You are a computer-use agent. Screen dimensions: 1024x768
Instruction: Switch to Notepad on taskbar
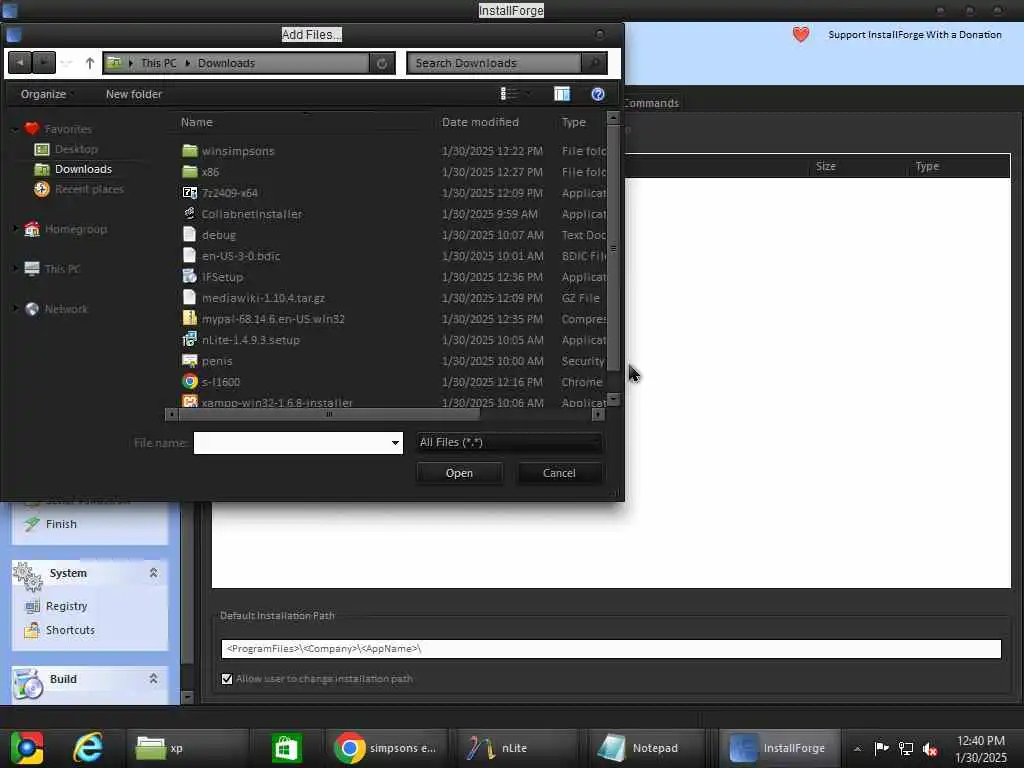[645, 748]
